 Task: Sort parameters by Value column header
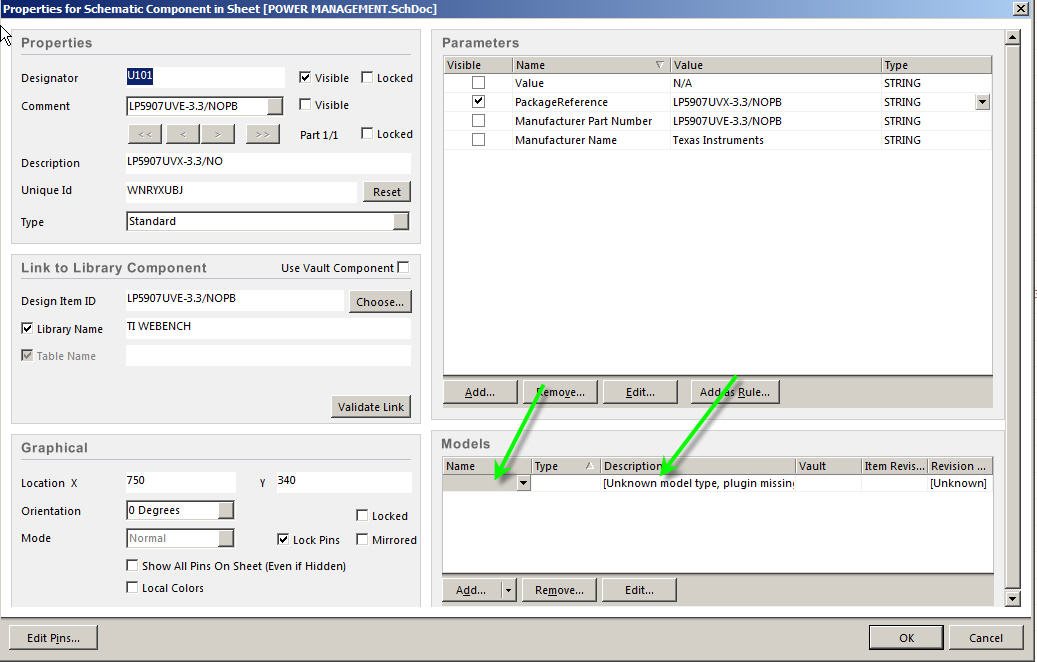775,65
